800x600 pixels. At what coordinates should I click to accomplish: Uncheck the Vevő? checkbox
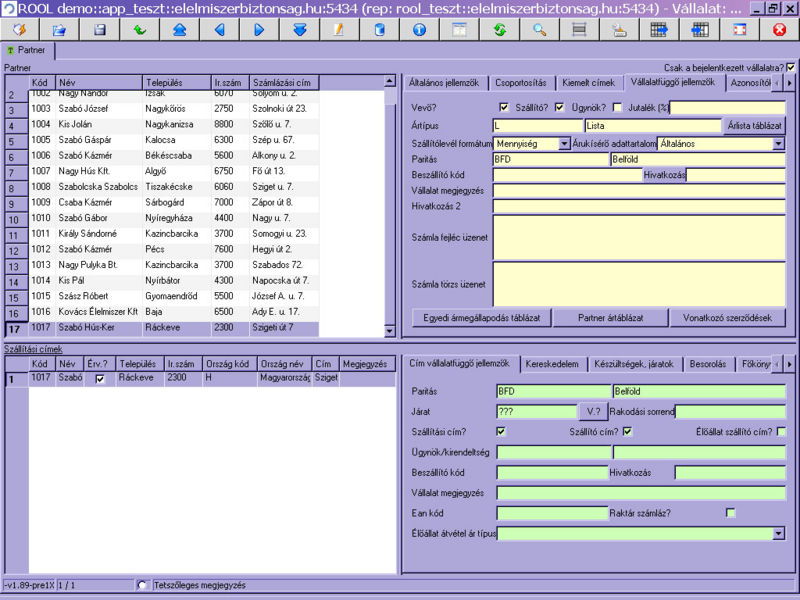pyautogui.click(x=504, y=107)
